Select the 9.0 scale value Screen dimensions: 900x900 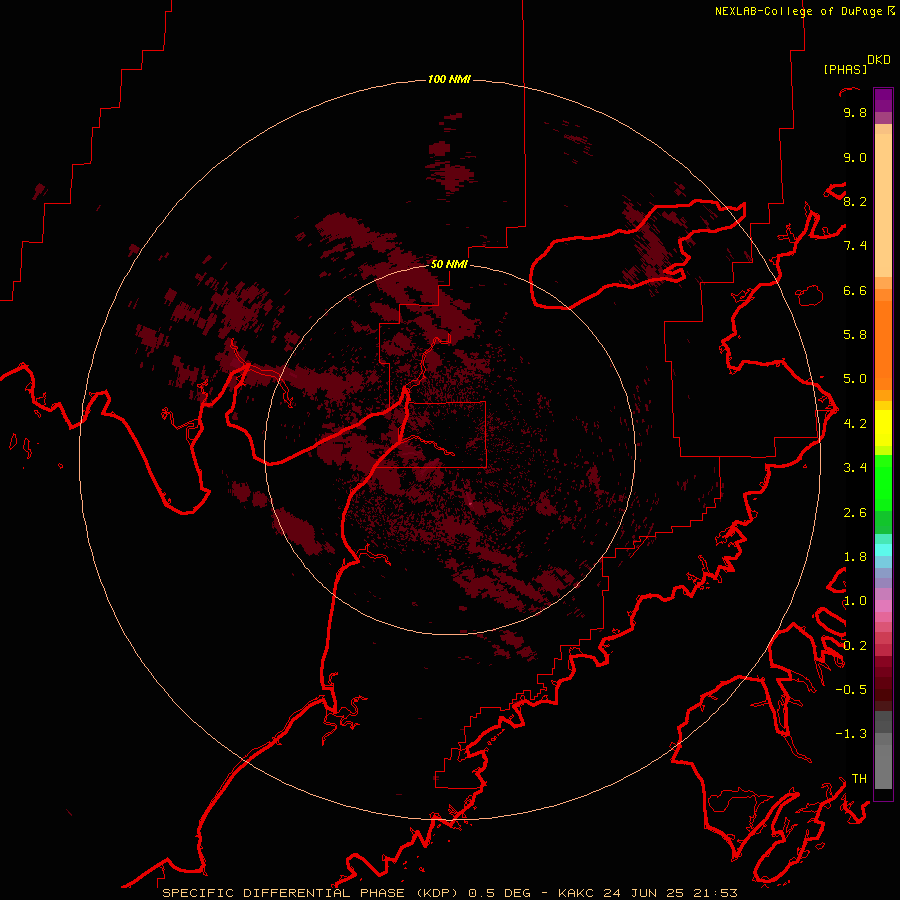pos(855,157)
